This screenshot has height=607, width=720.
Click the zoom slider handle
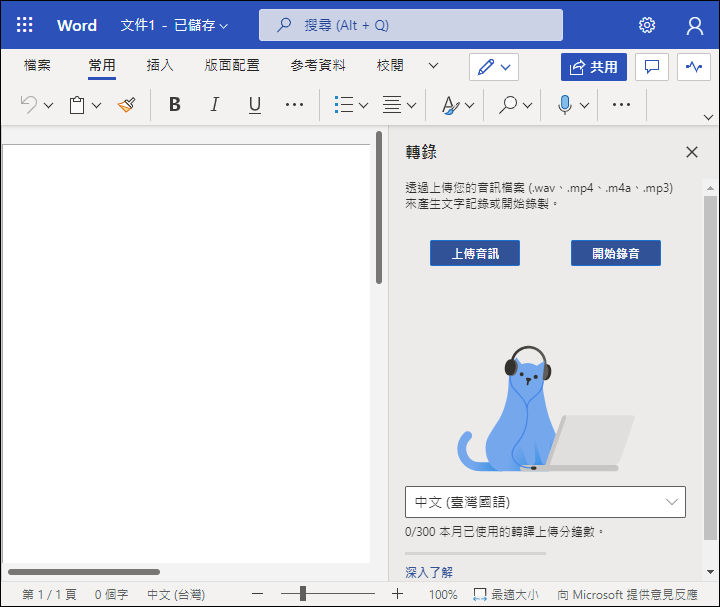(303, 593)
